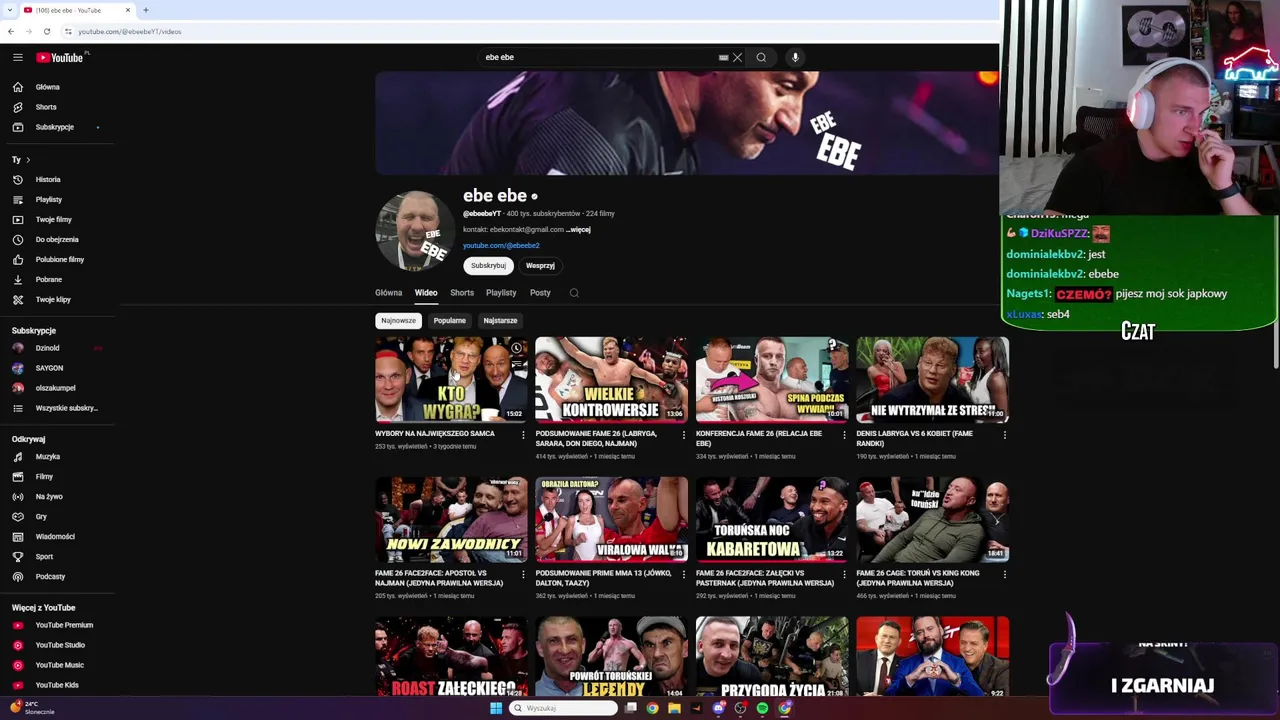
Task: Switch to the Shorts channel tab
Action: tap(462, 293)
